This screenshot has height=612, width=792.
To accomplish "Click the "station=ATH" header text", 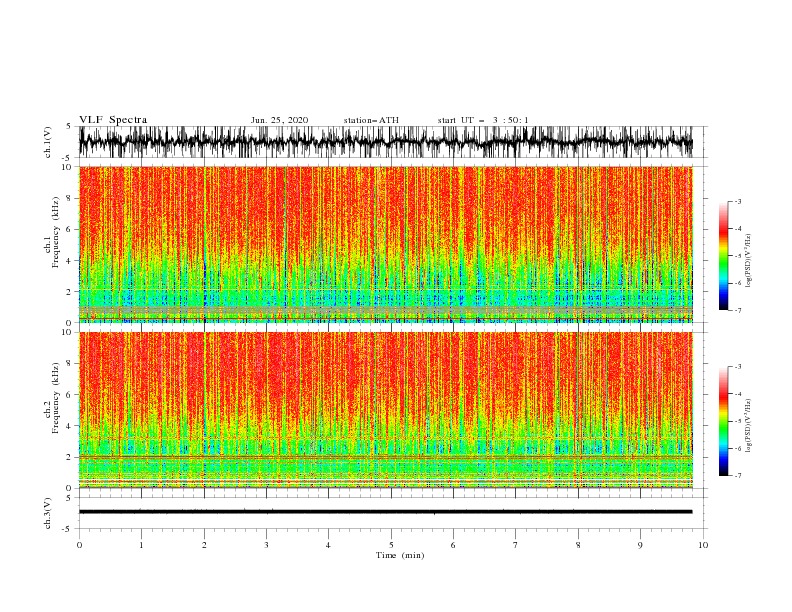I will (371, 120).
